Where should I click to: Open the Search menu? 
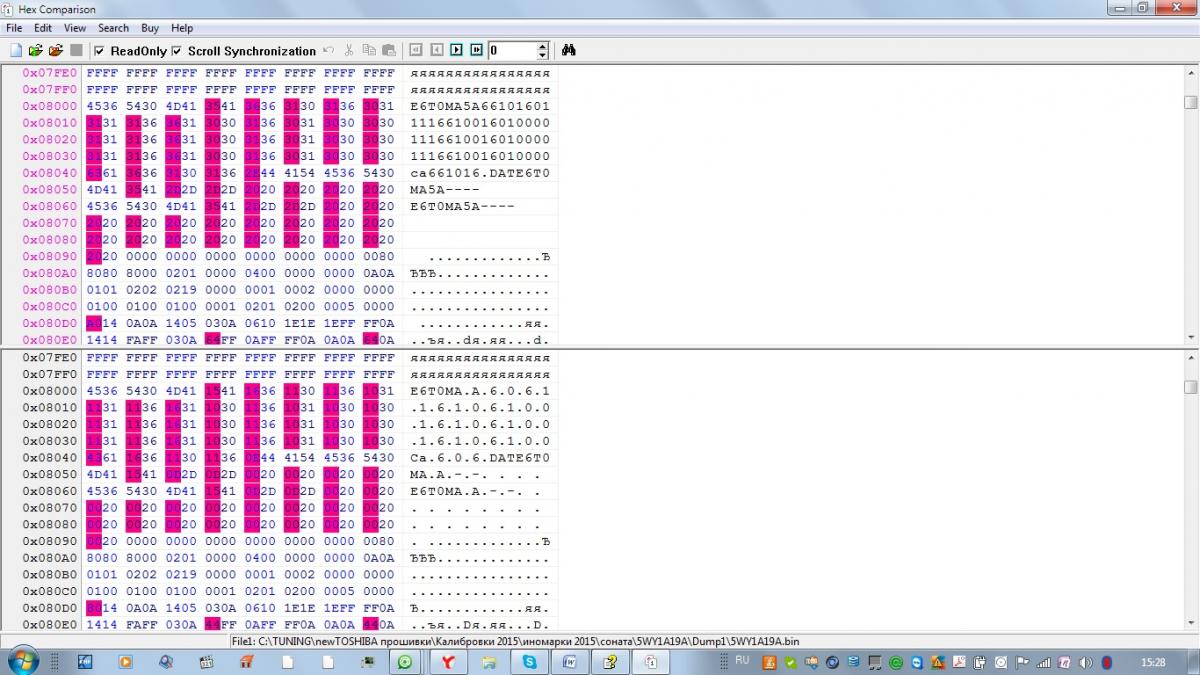coord(113,28)
